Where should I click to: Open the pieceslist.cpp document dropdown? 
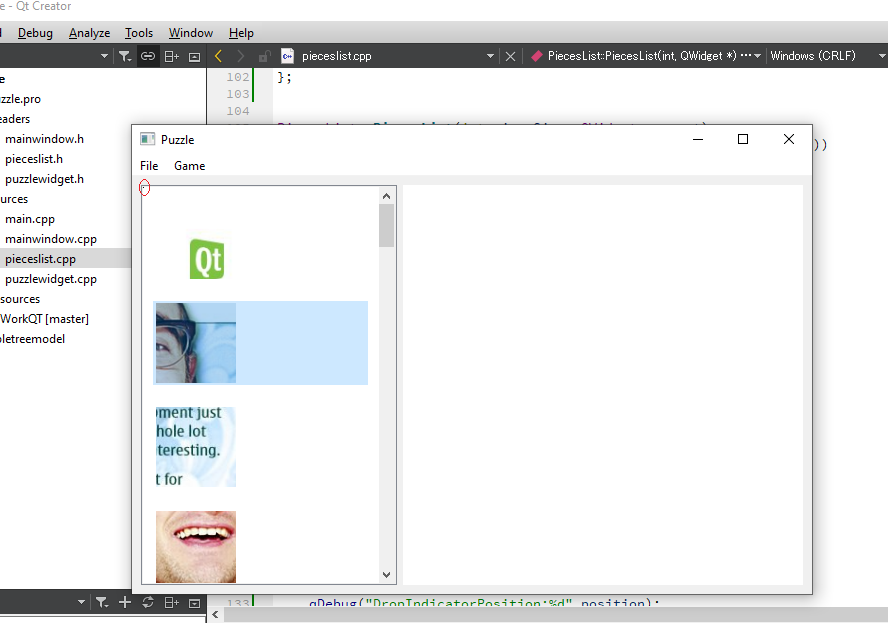pyautogui.click(x=490, y=56)
